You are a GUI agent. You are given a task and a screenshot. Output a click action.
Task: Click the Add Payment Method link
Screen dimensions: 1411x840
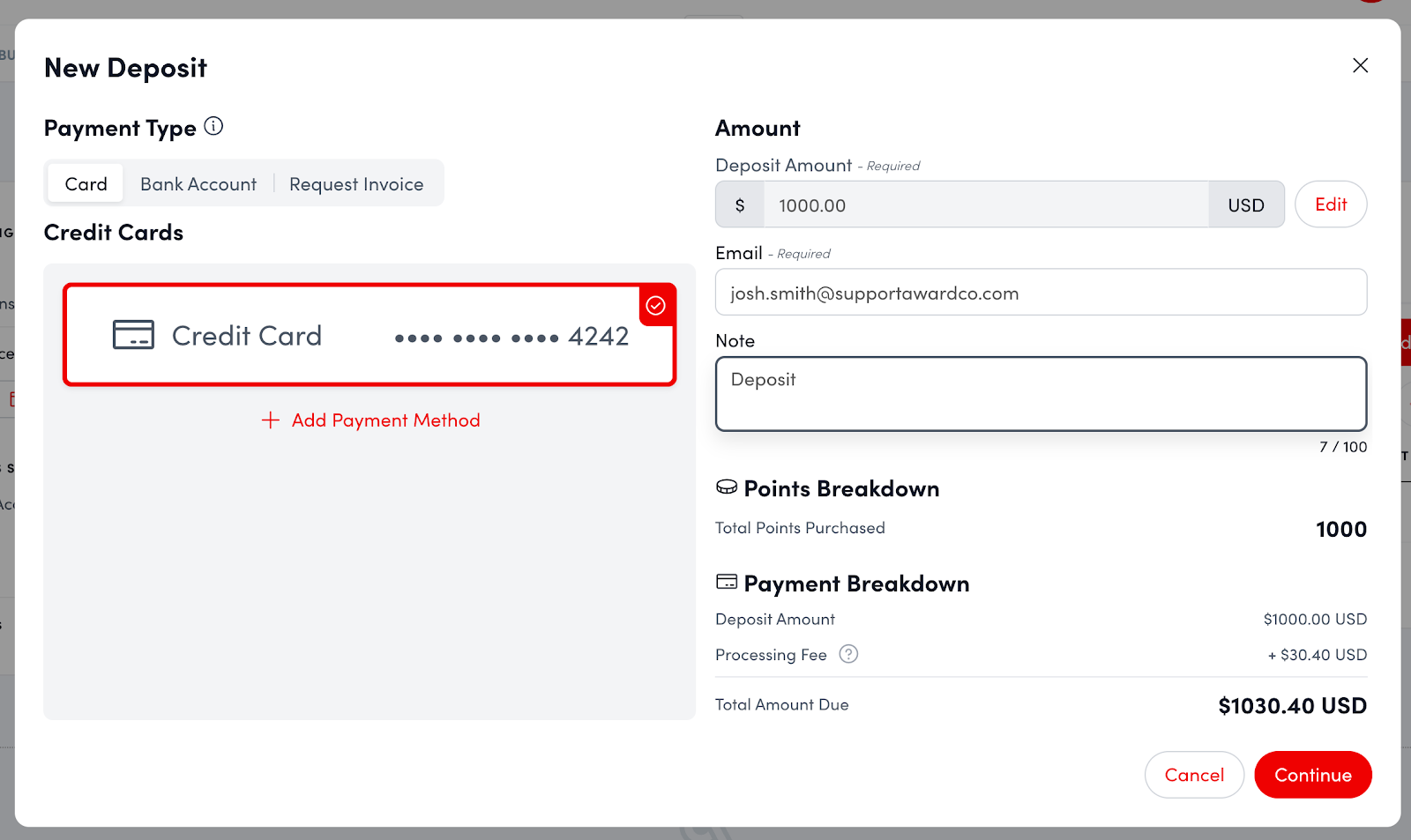tap(385, 420)
